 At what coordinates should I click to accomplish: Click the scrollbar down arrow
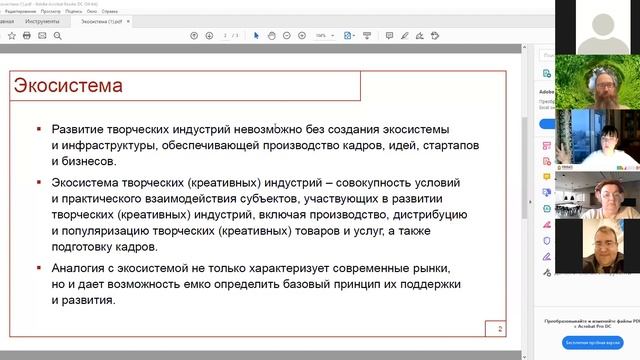[524, 357]
